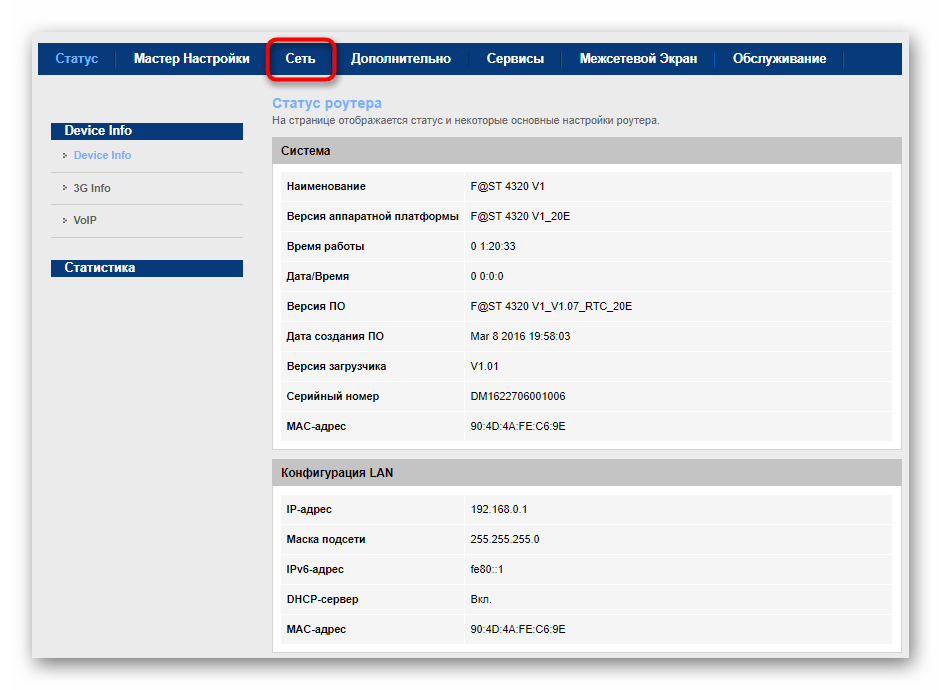This screenshot has height=690, width=941.
Task: Click the arrow bullet beside Device Info link
Action: [x=65, y=155]
